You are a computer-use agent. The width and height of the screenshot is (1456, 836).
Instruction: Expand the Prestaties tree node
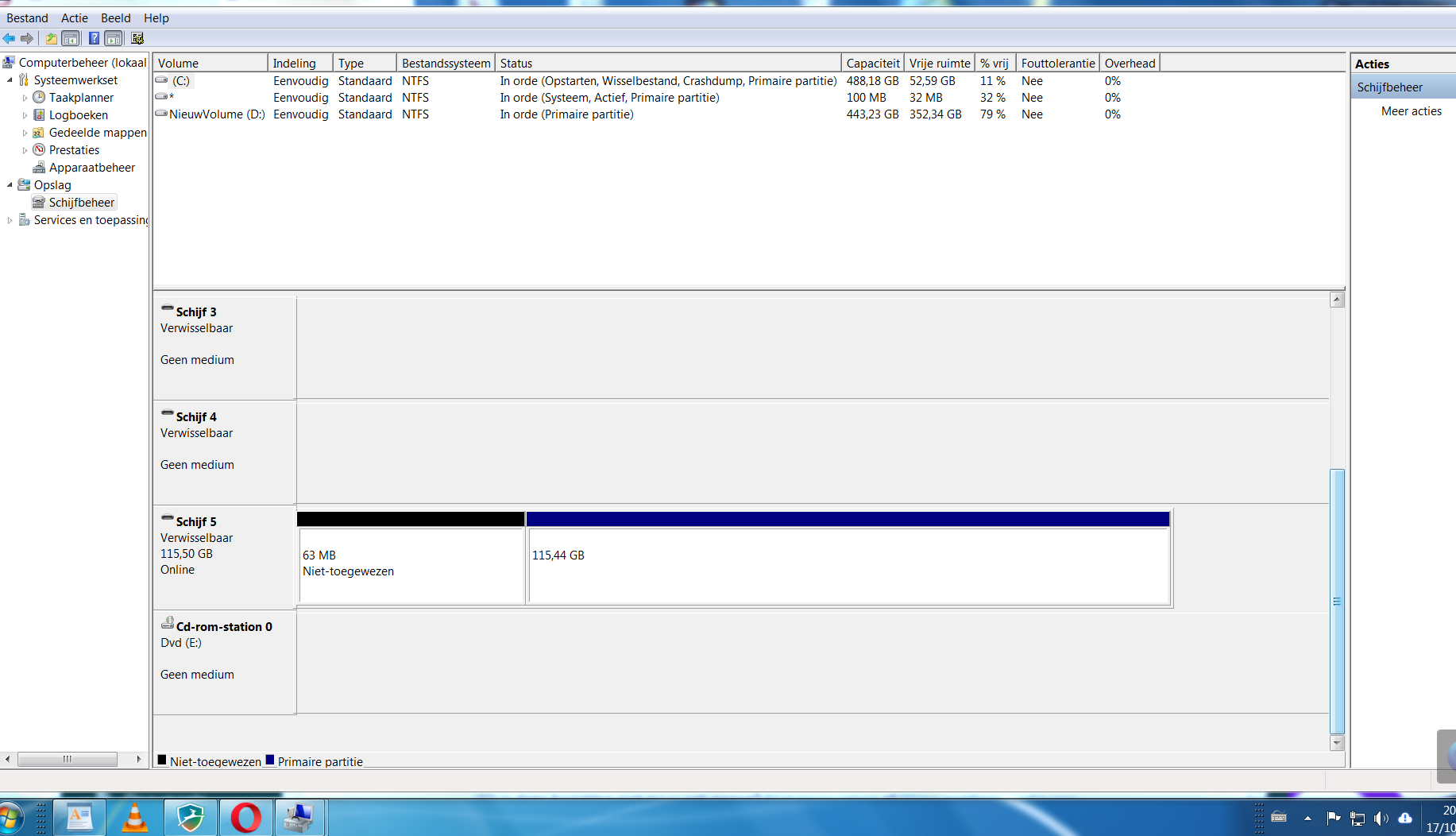(x=25, y=150)
